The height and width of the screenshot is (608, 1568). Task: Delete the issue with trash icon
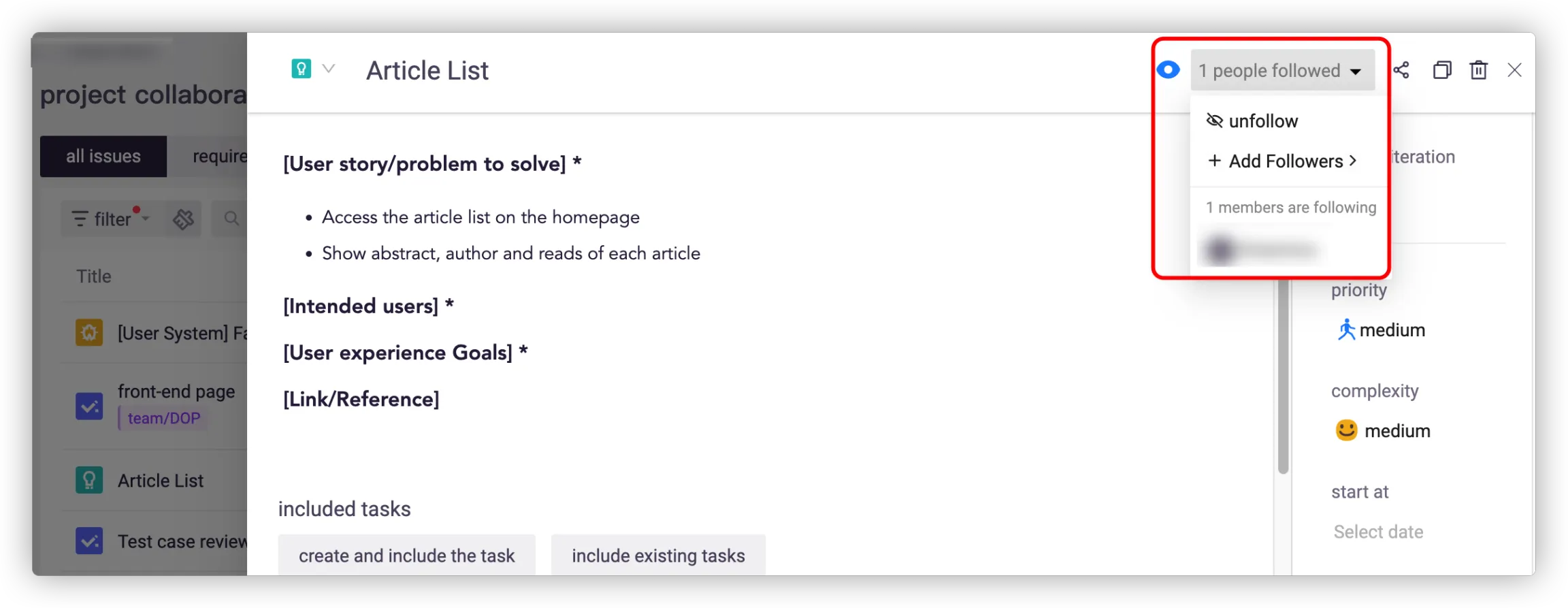click(1478, 70)
